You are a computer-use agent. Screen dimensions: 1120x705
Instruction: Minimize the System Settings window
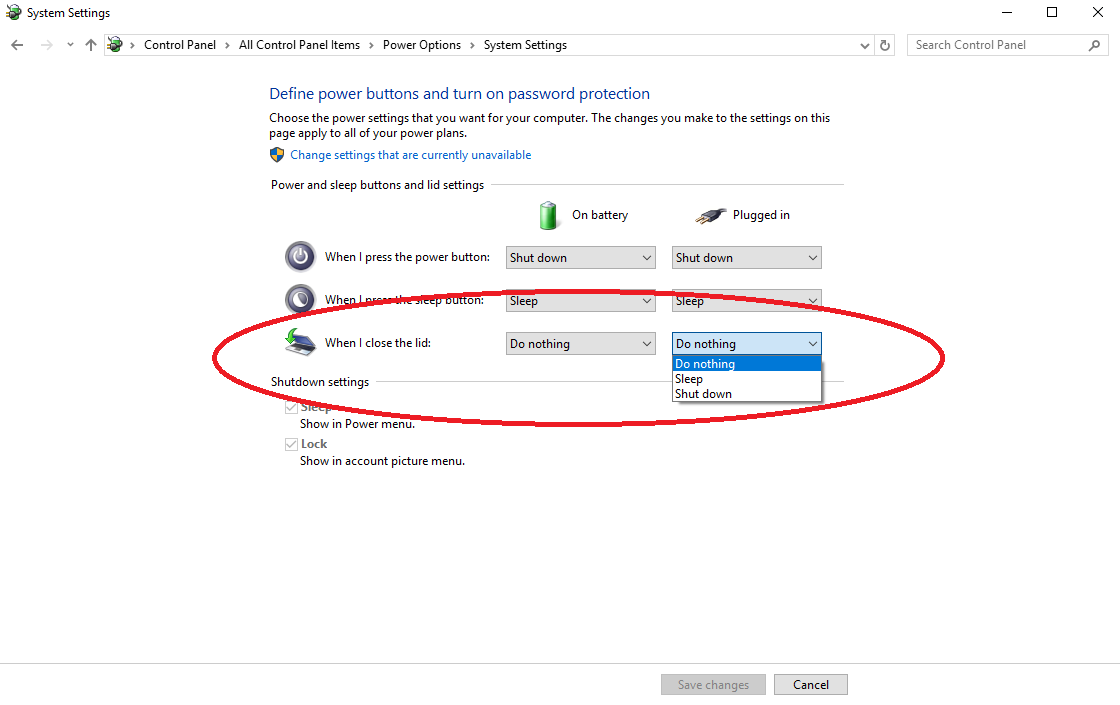click(1007, 12)
